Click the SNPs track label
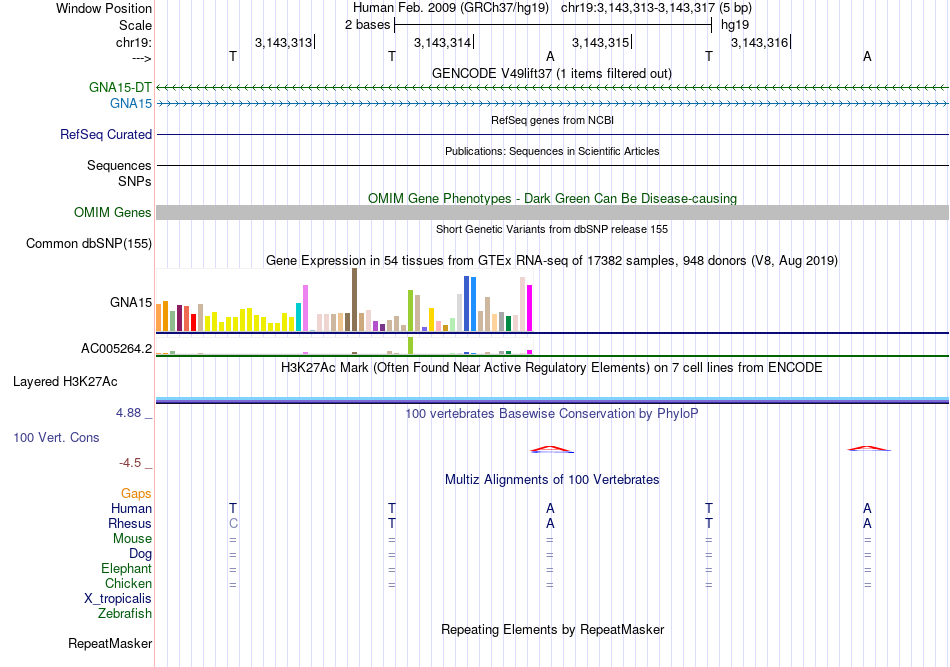Screen dimensions: 950x667 click(x=135, y=181)
